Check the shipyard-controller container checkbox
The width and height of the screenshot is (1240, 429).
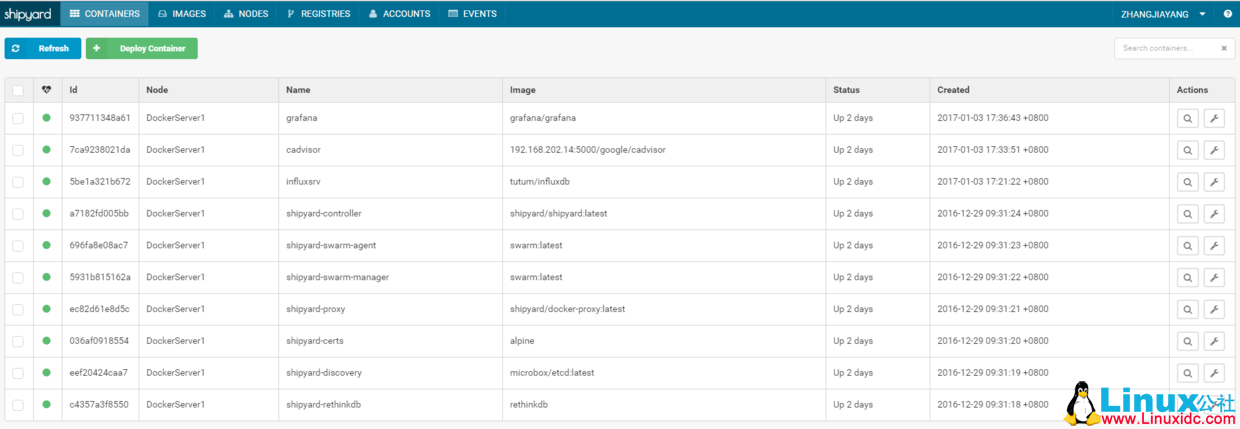(x=18, y=214)
